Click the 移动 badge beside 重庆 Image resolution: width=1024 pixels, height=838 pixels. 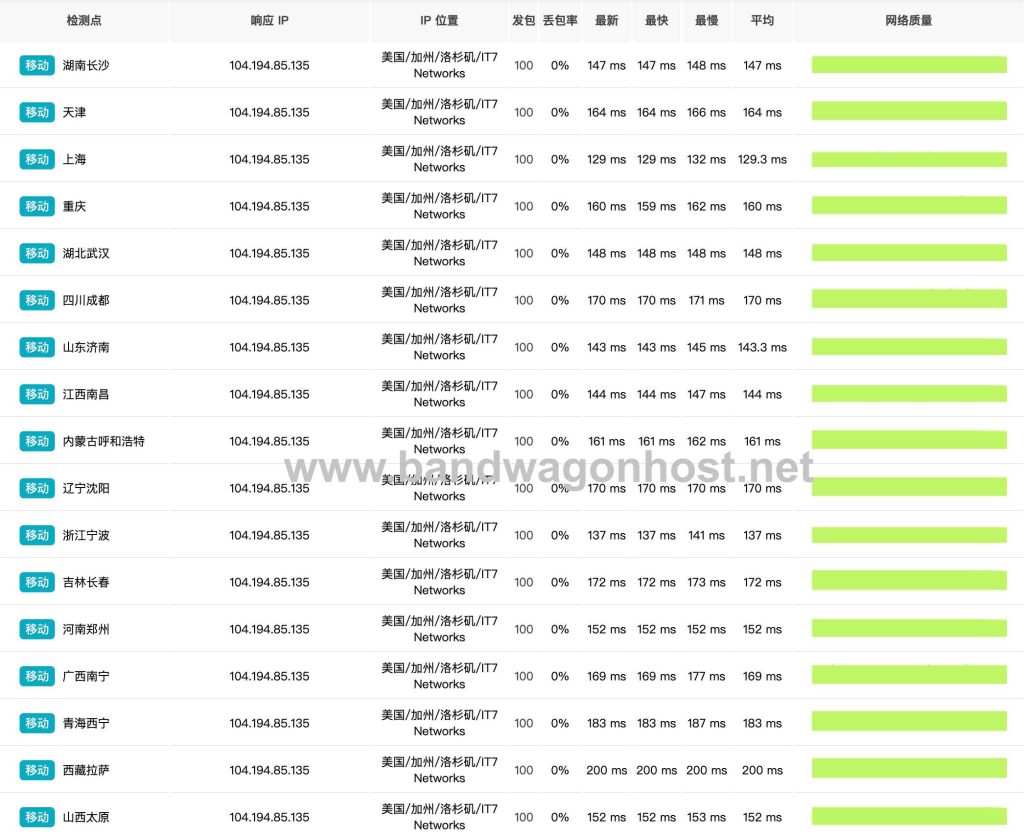click(37, 206)
